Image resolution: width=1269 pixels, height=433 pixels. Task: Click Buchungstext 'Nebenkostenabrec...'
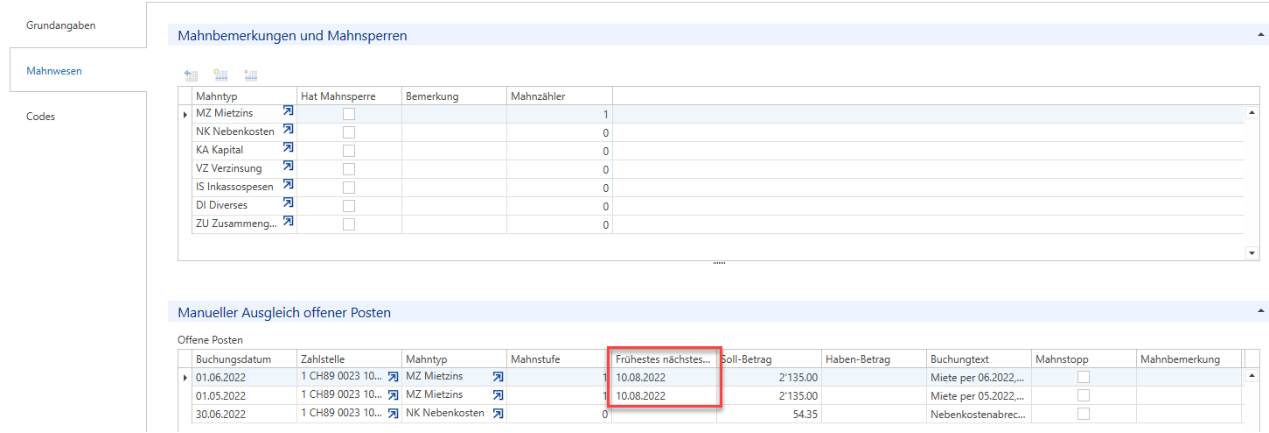(979, 413)
